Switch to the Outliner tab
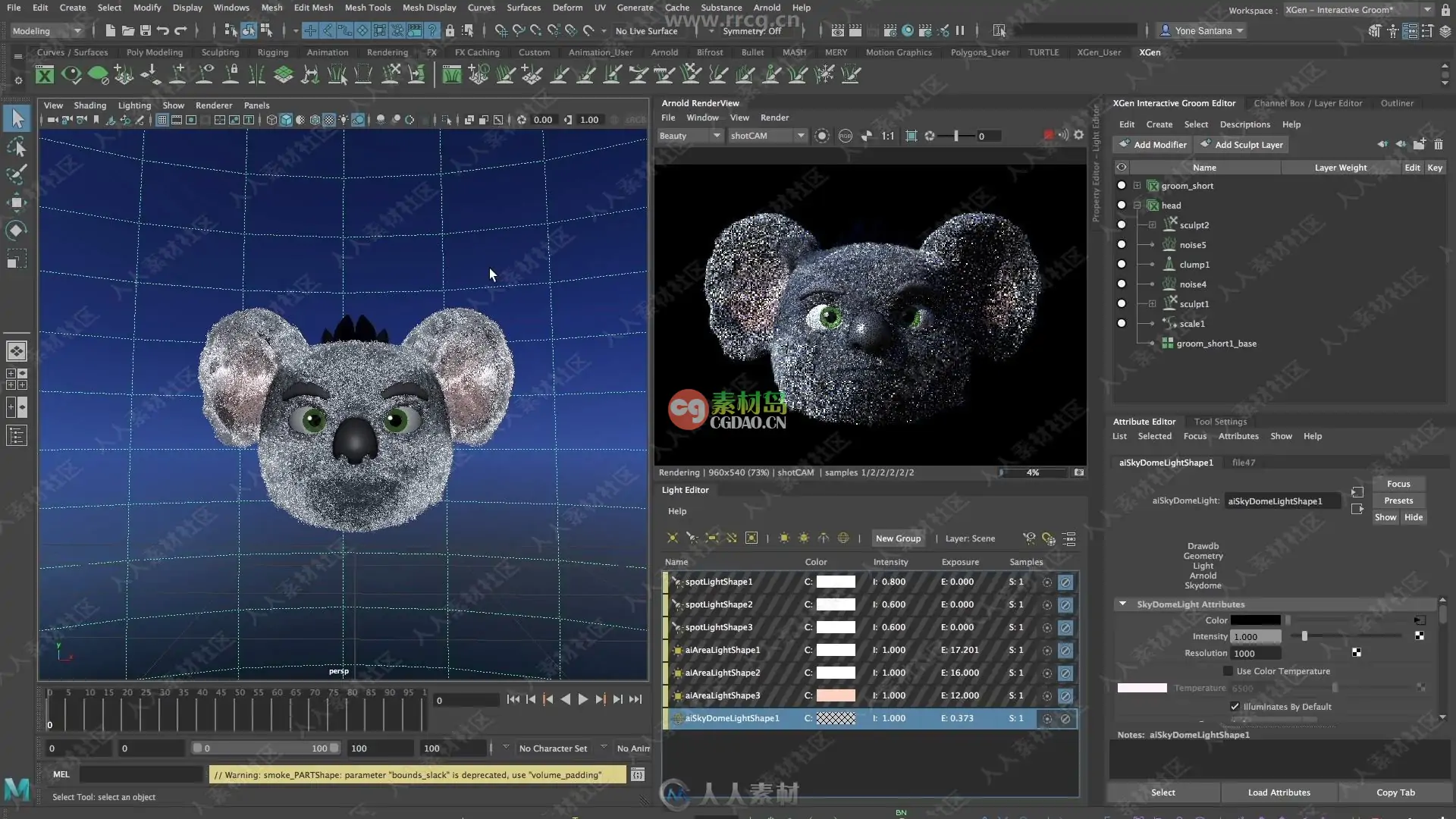 pos(1397,103)
